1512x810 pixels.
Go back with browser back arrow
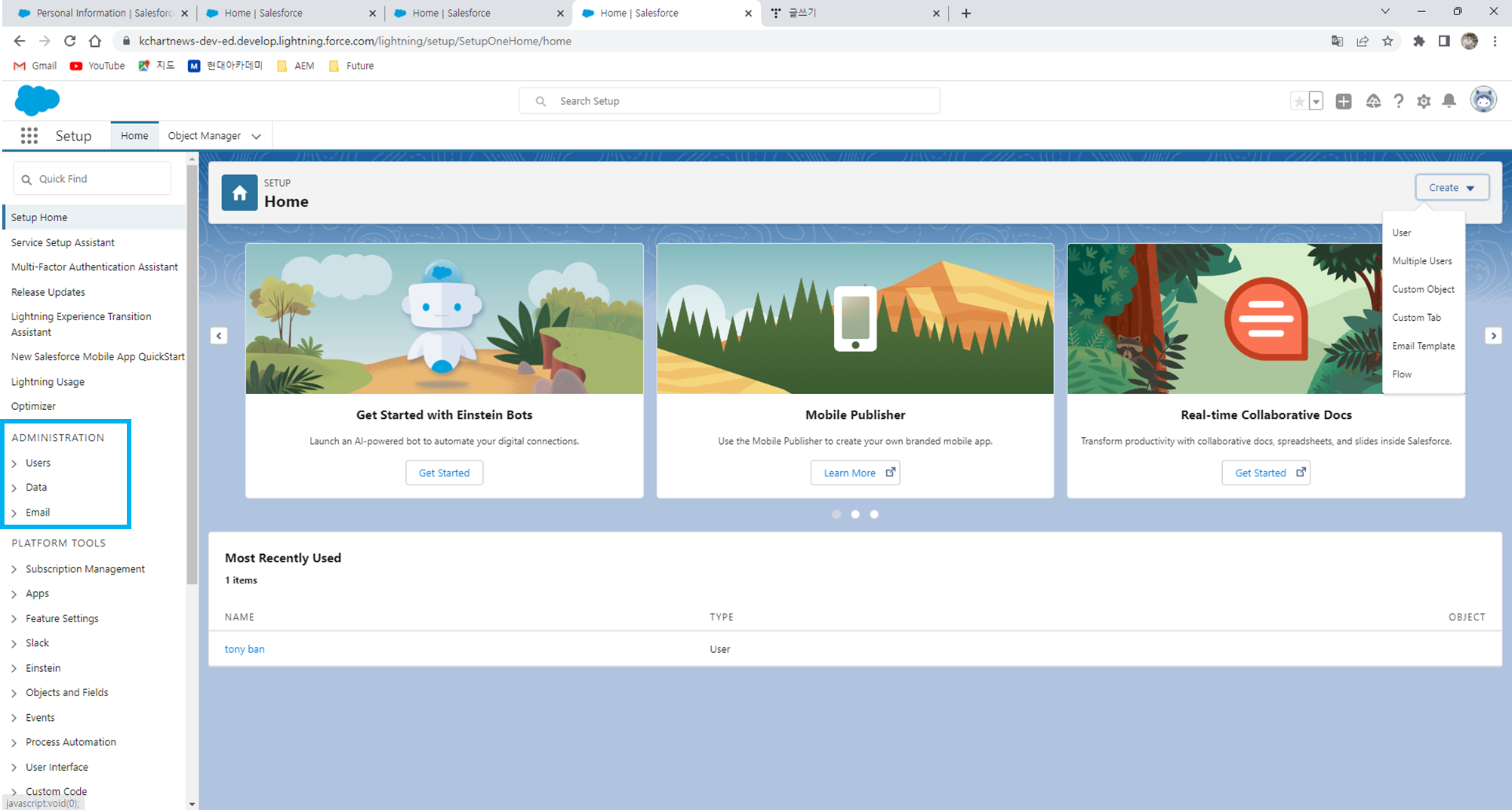pyautogui.click(x=20, y=41)
